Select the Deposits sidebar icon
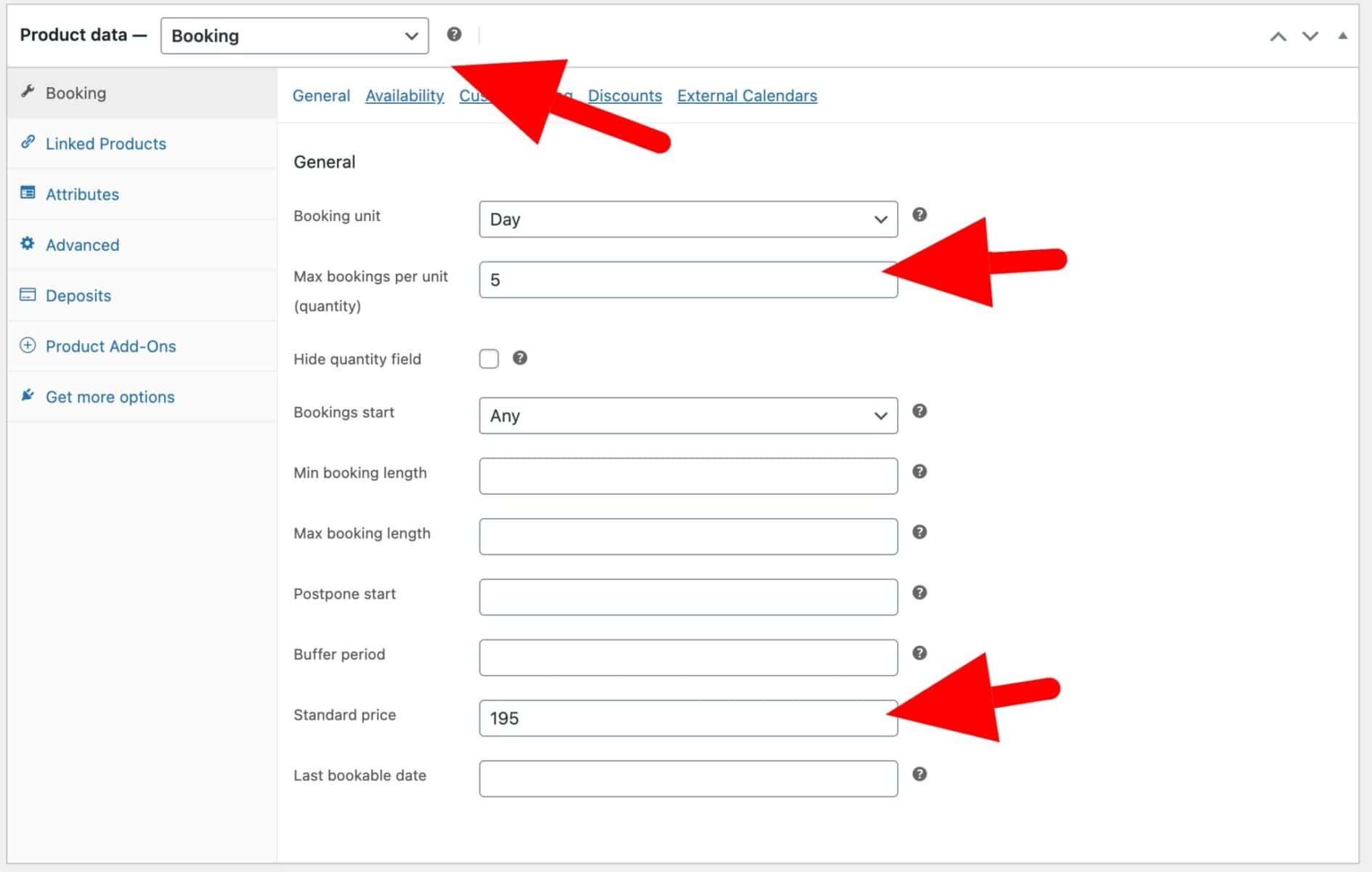The width and height of the screenshot is (1372, 872). point(27,294)
